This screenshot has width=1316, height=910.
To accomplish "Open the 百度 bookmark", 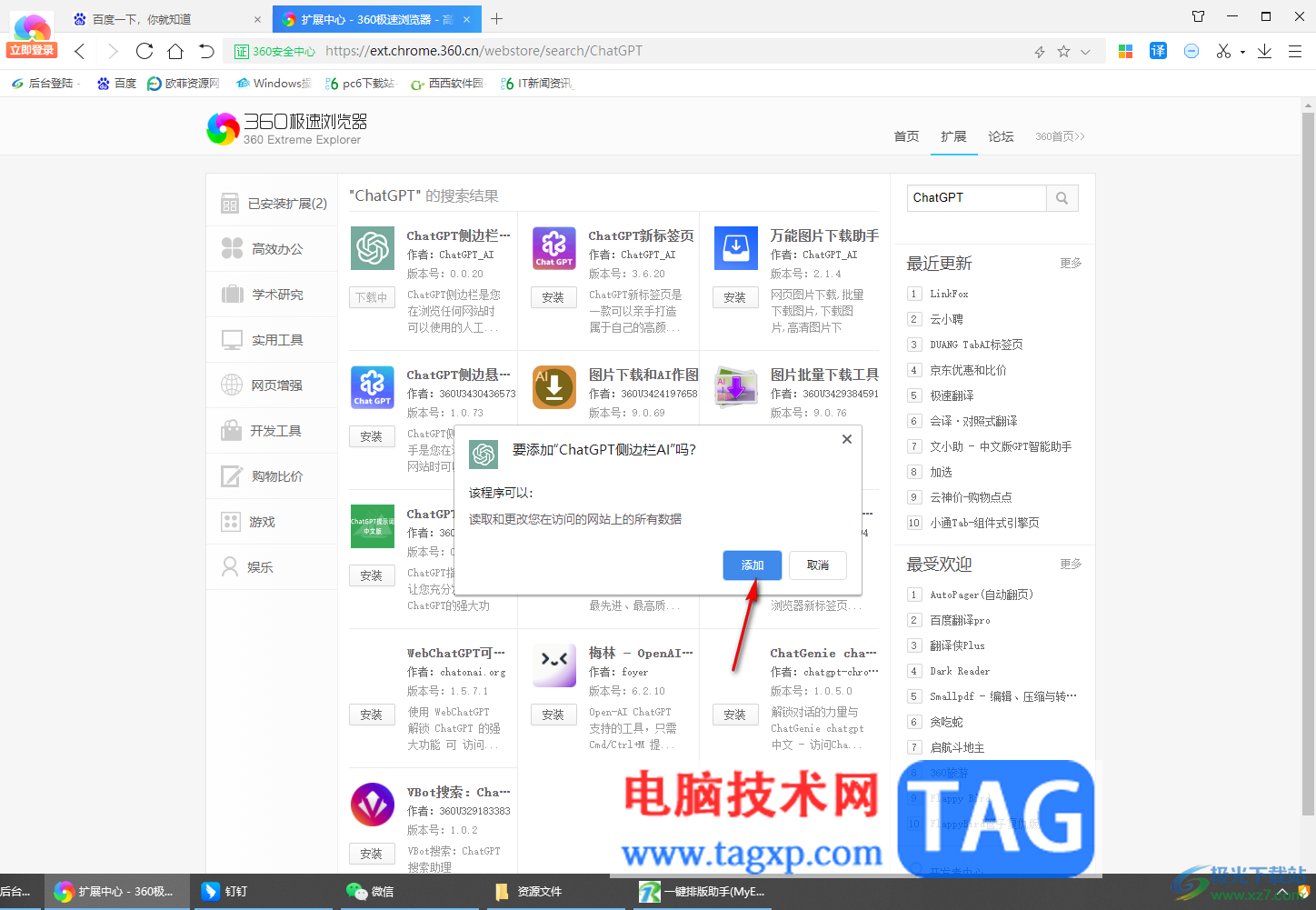I will pos(117,84).
